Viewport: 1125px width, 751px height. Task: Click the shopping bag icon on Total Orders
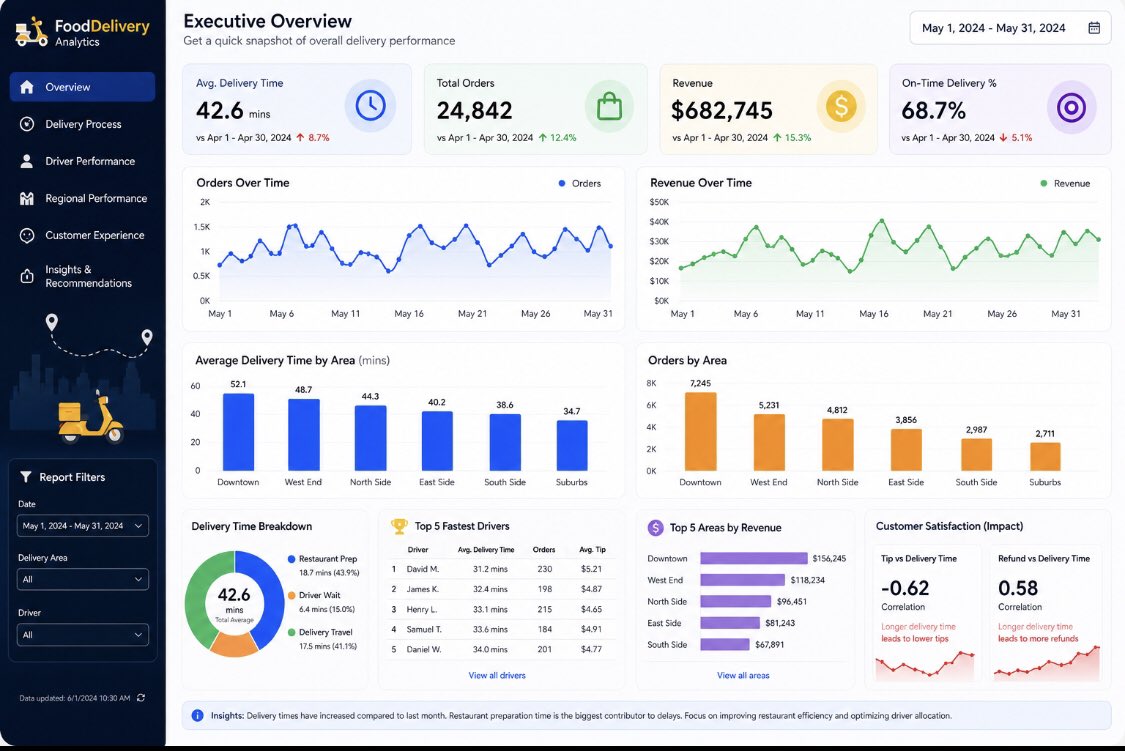[609, 107]
